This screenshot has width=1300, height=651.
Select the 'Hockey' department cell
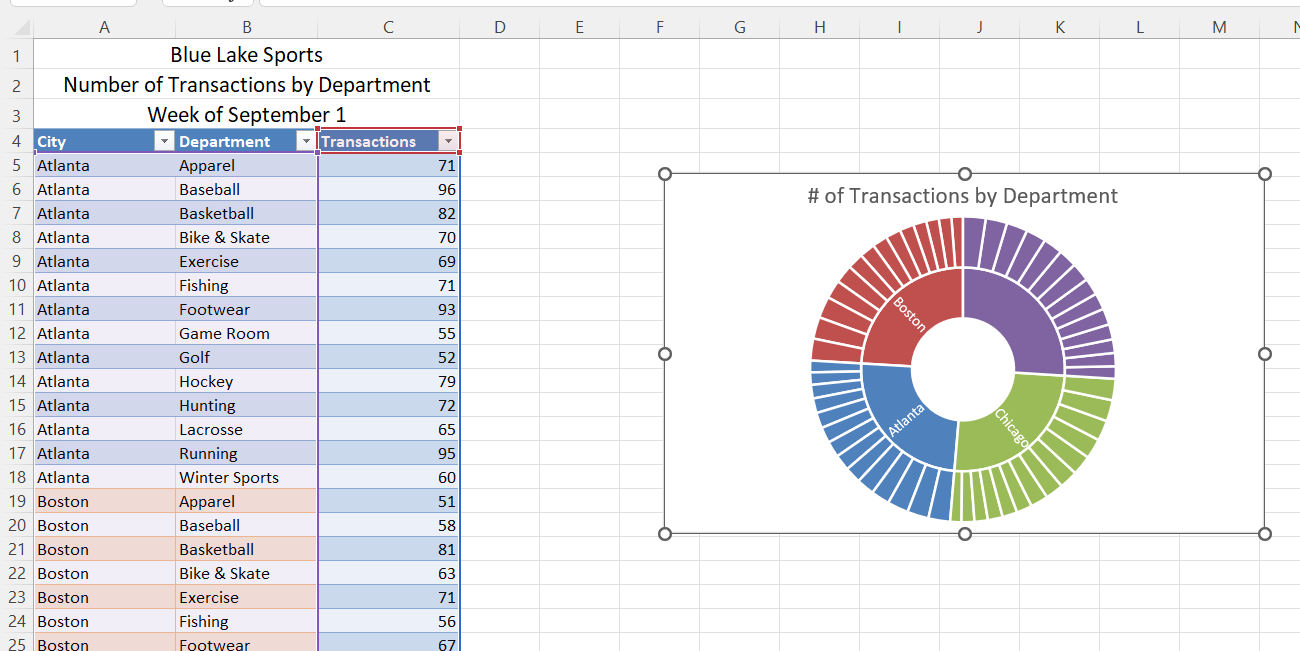(x=246, y=382)
